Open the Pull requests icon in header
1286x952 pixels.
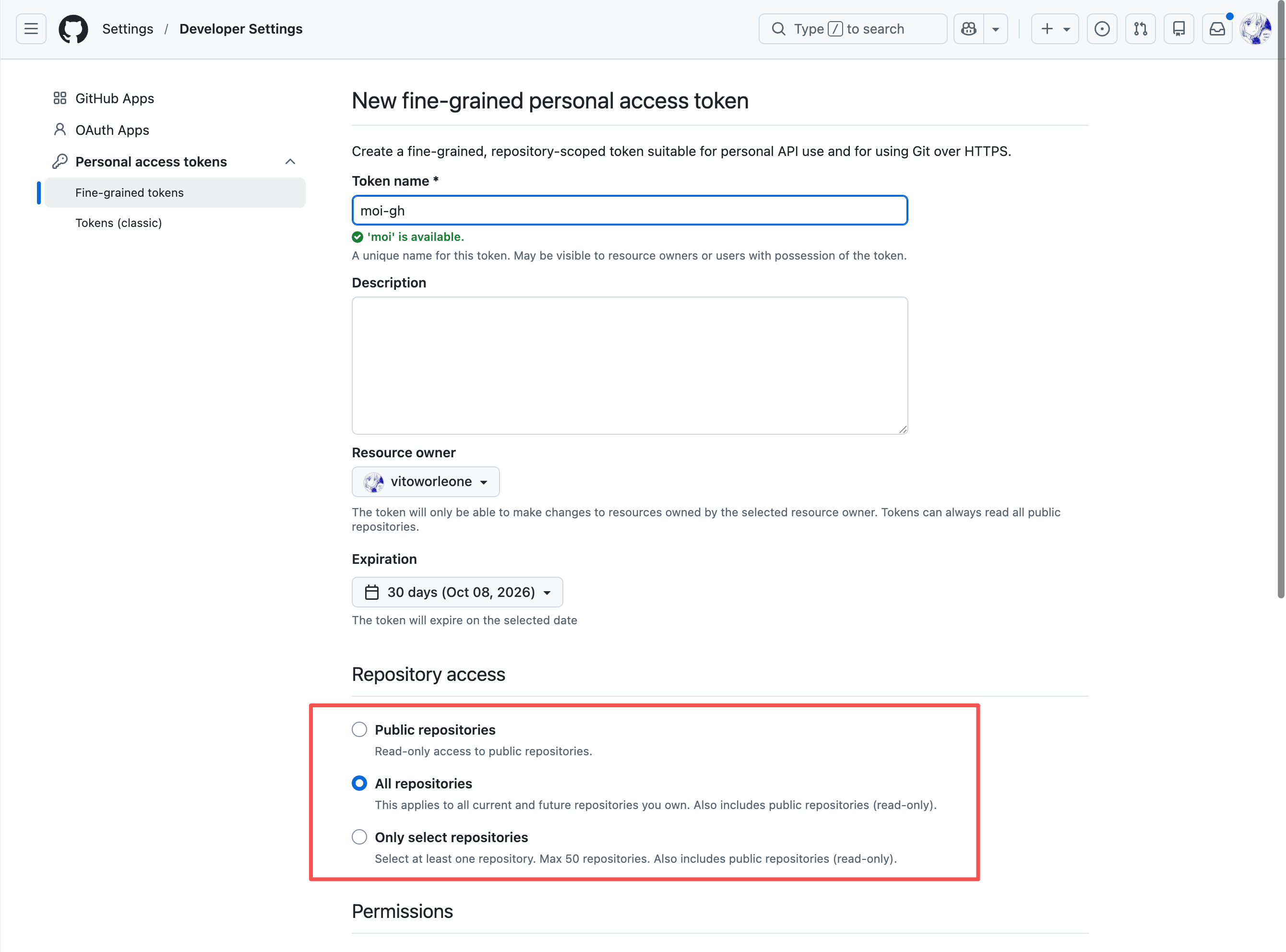coord(1140,29)
